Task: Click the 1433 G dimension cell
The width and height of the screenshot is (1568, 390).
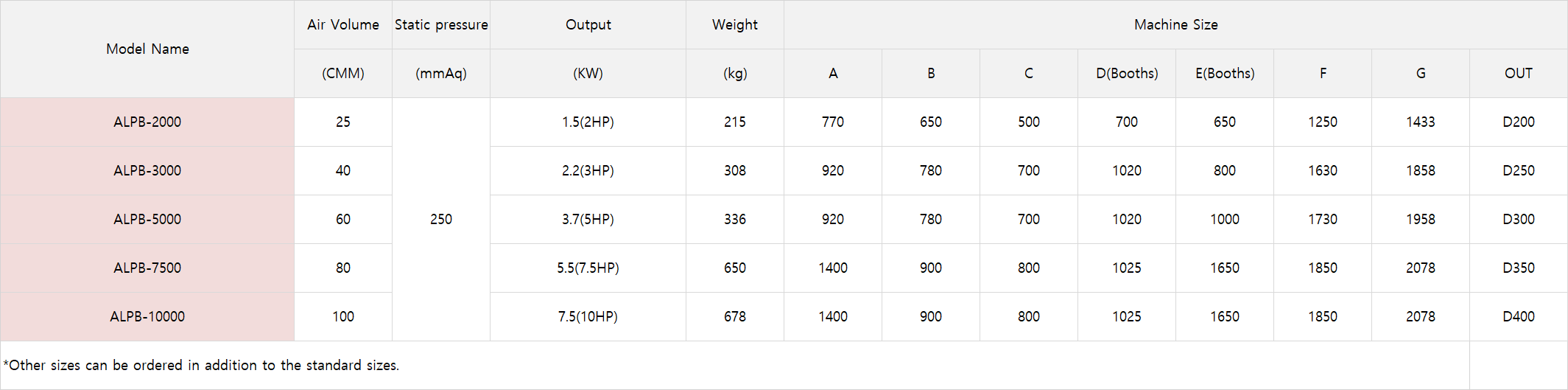Action: [1421, 122]
